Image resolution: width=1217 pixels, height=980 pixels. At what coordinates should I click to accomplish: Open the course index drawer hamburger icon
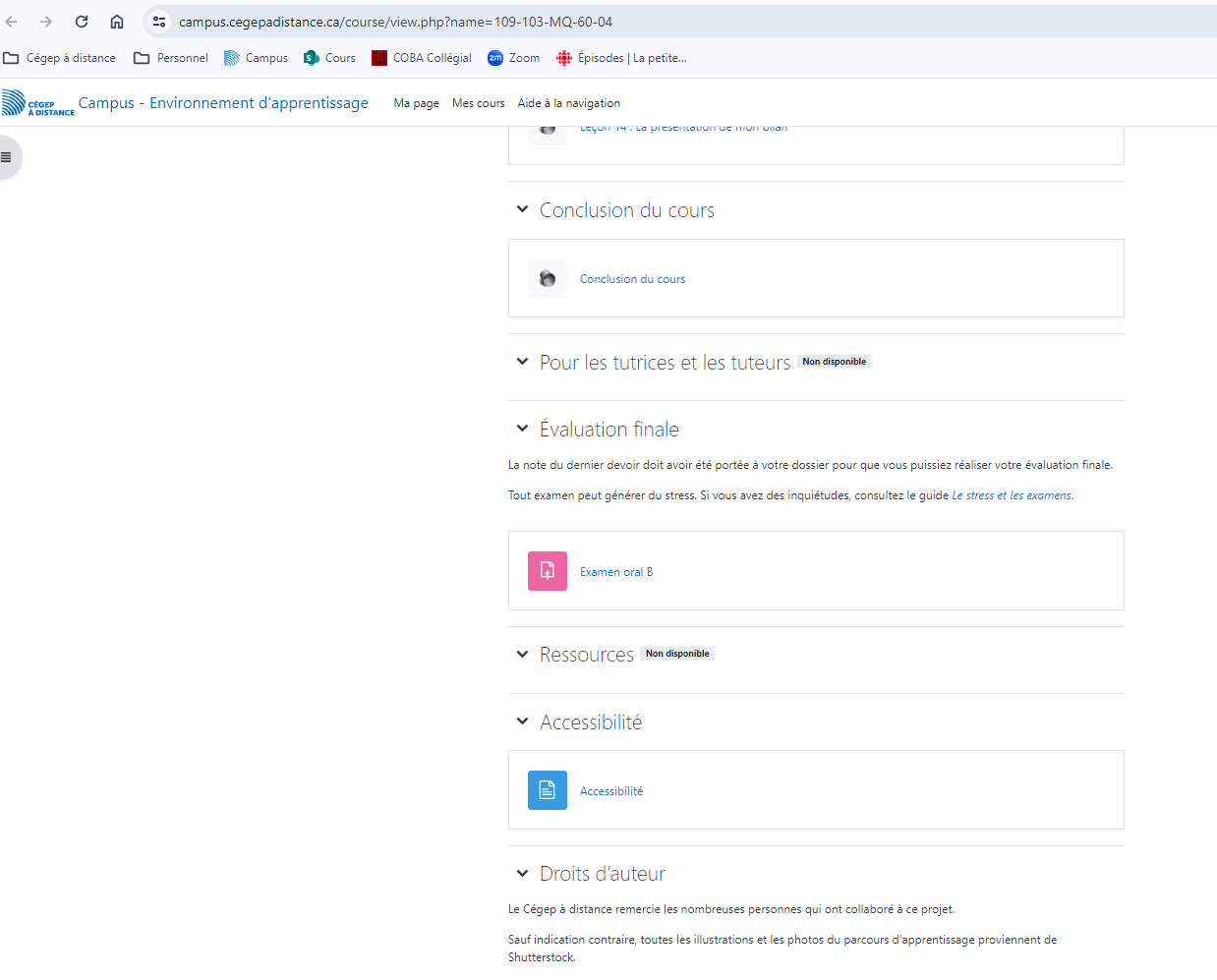tap(6, 157)
